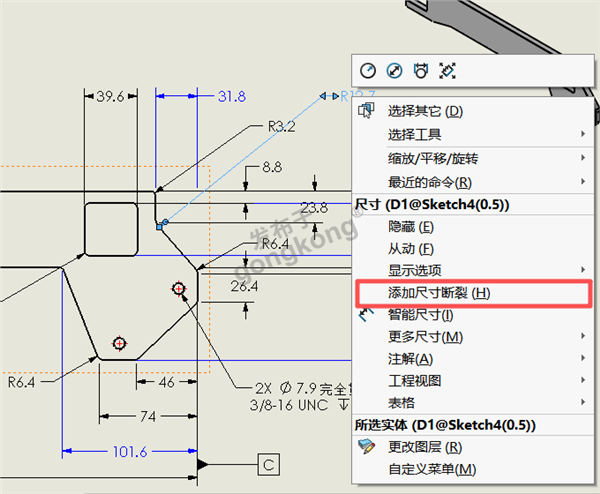Choose 添加尺寸断裂 from the context menu
600x494 pixels.
point(439,293)
